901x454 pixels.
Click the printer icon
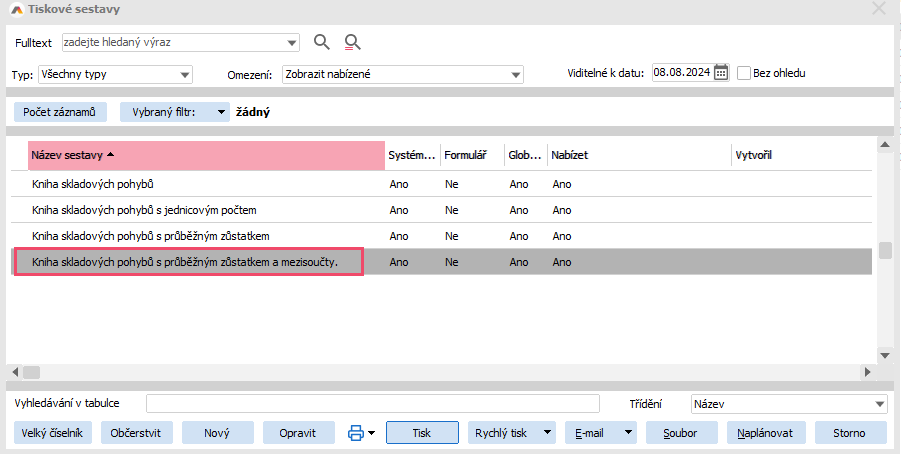(x=355, y=433)
